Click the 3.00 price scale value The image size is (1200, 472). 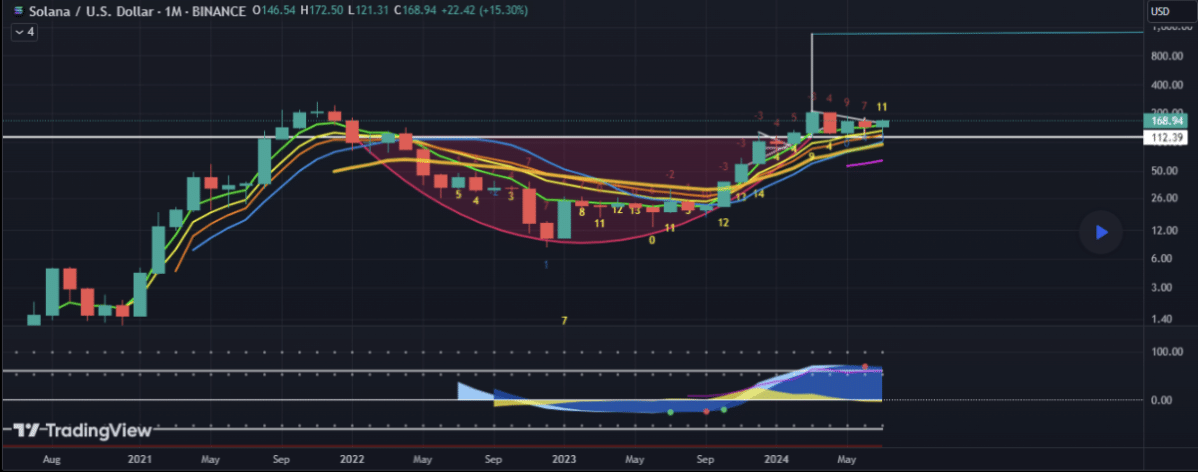pos(1162,288)
